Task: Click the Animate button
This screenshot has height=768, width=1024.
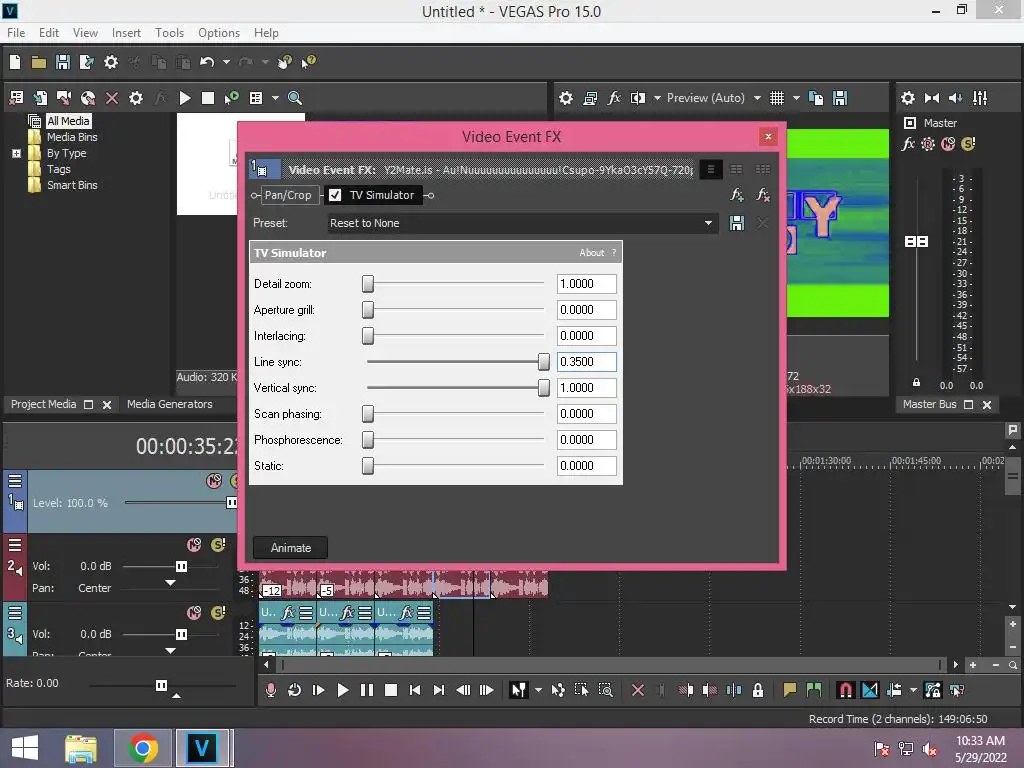Action: pyautogui.click(x=291, y=547)
